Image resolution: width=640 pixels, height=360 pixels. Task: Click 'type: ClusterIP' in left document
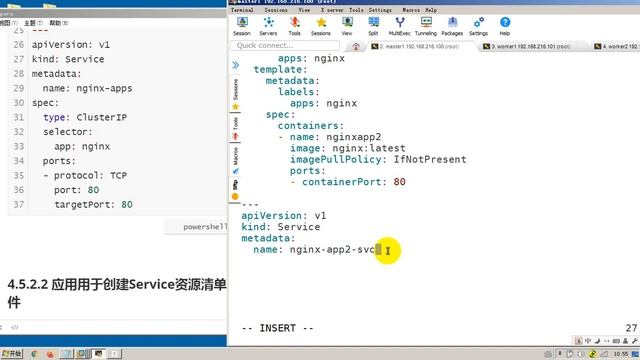(x=85, y=118)
